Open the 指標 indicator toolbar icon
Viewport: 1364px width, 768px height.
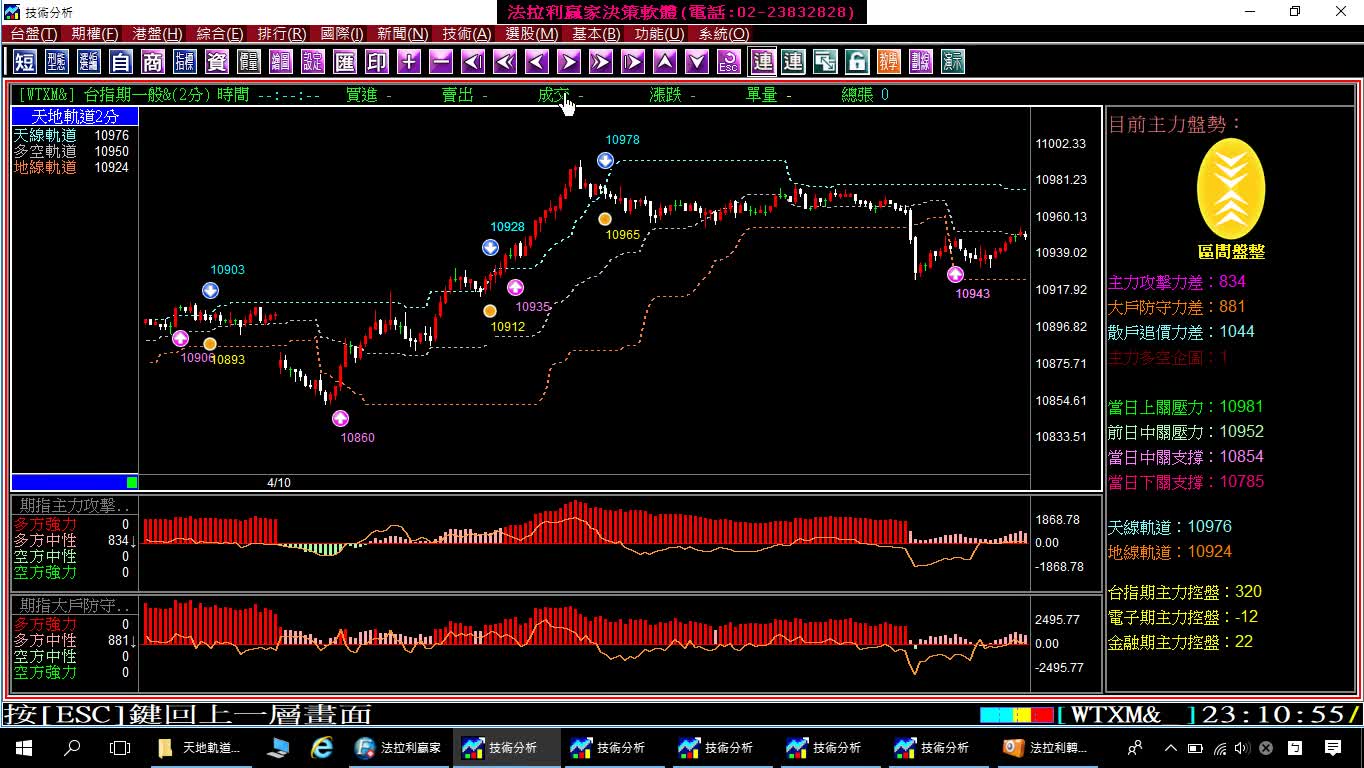coord(185,62)
